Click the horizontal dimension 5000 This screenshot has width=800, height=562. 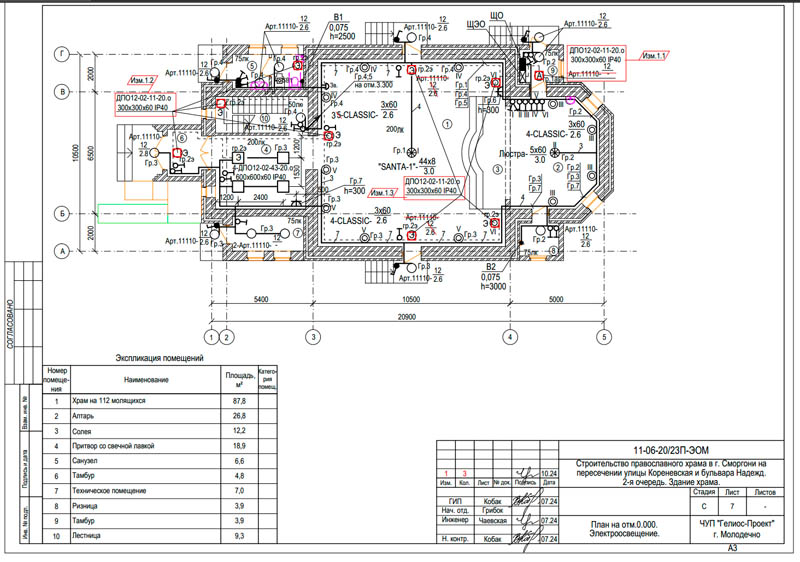click(556, 299)
